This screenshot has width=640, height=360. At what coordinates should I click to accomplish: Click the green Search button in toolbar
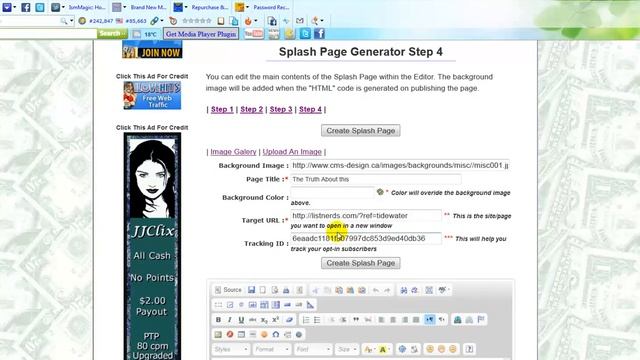112,33
